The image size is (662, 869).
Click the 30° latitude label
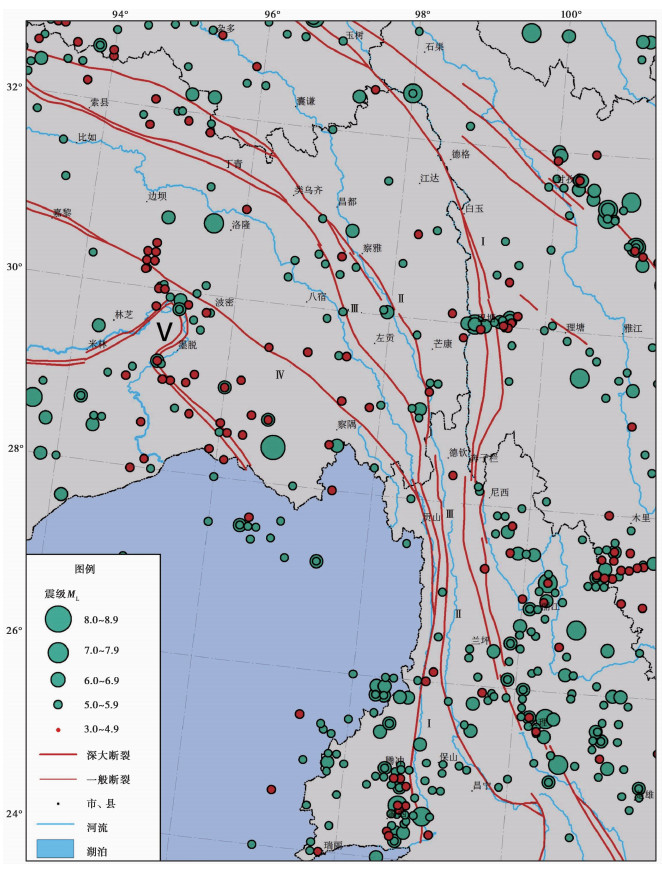(x=14, y=267)
